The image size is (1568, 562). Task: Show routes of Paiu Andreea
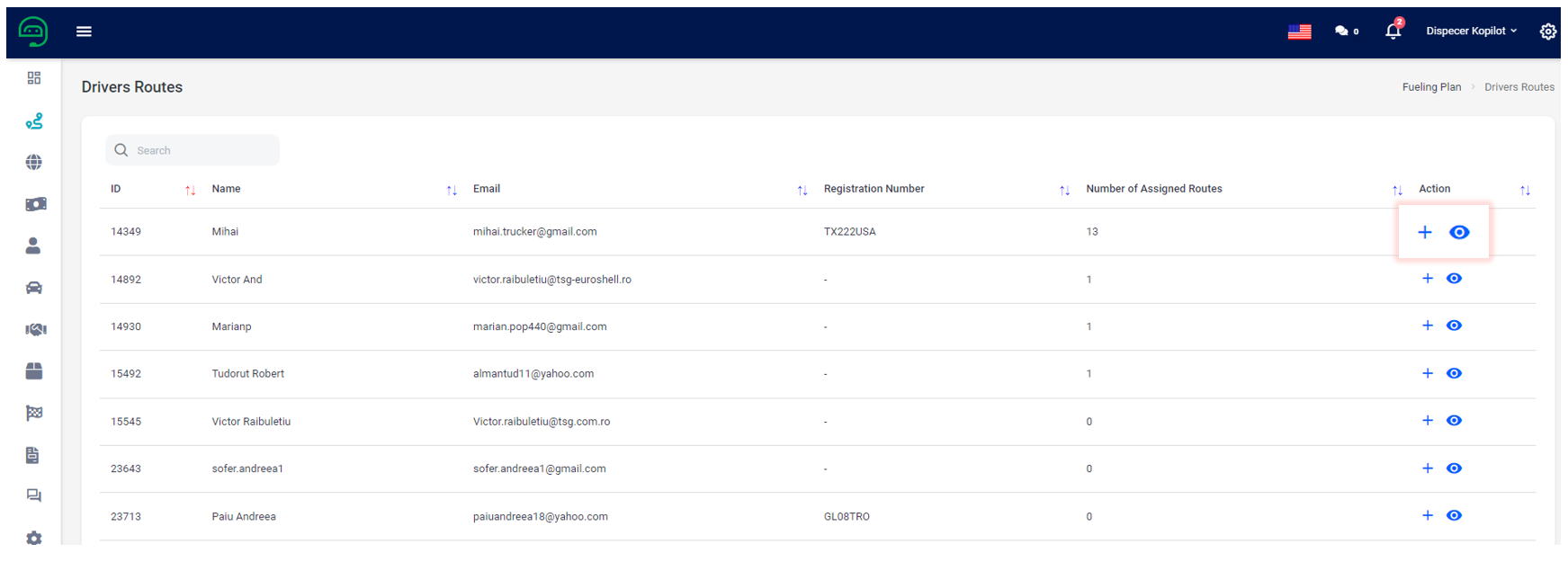(1454, 515)
